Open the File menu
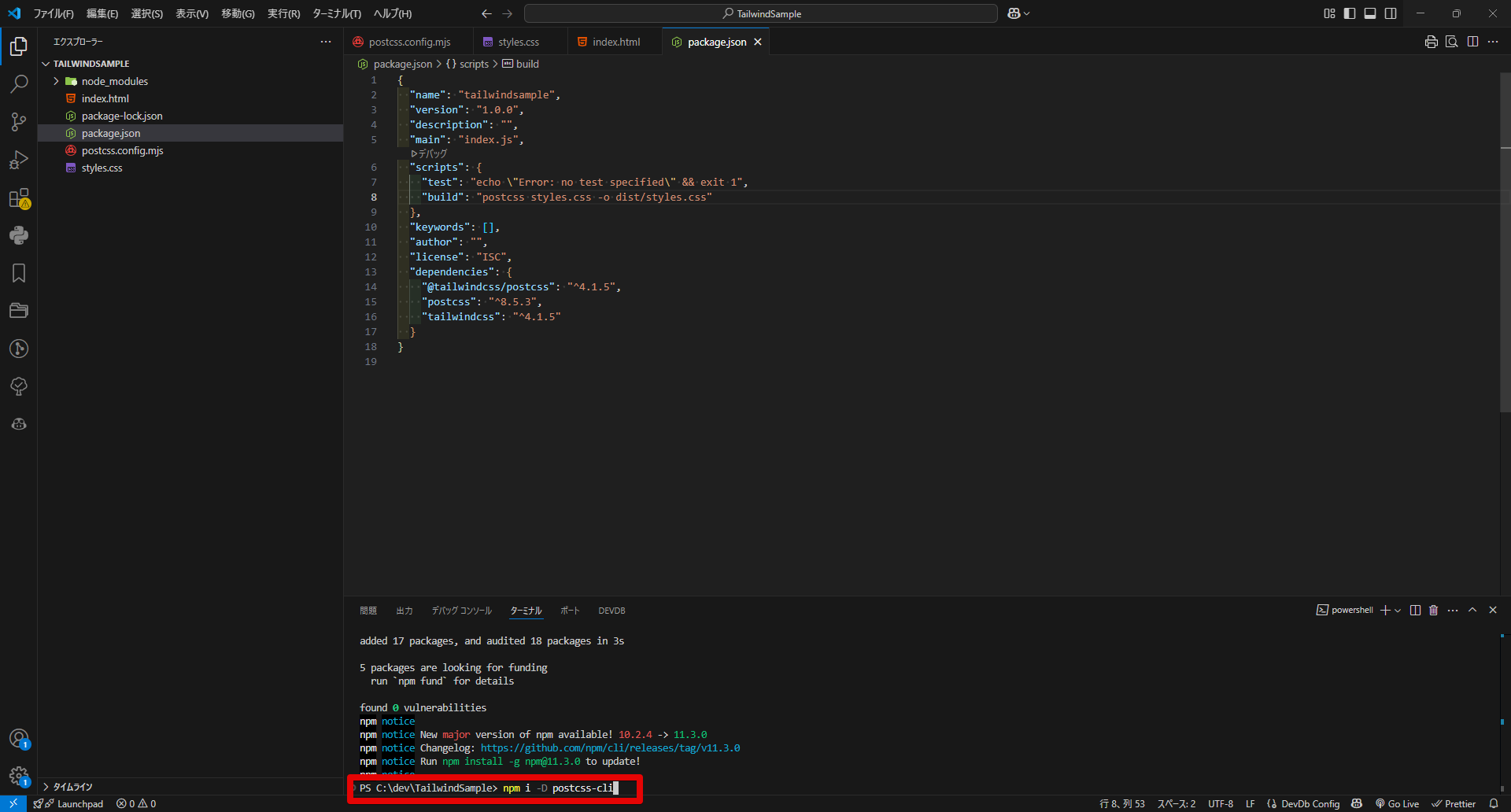 [53, 13]
